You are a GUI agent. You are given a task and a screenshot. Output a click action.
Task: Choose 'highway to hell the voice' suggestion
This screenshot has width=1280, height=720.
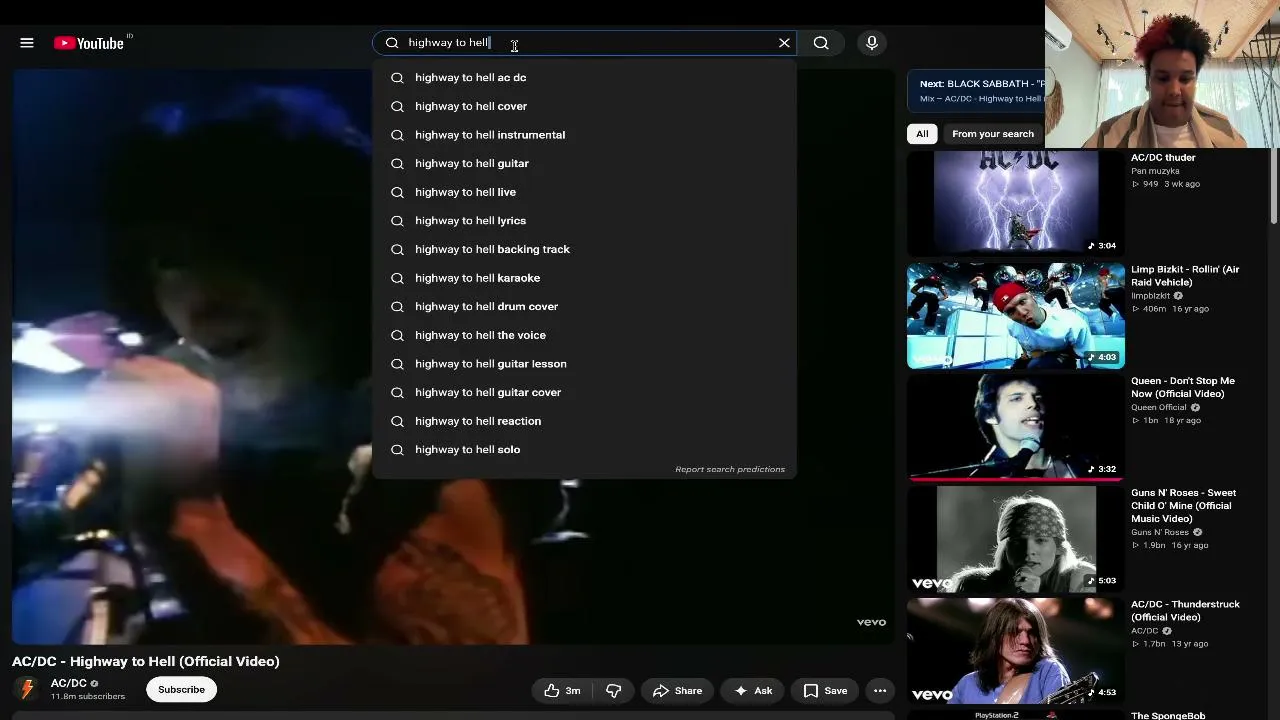tap(585, 335)
